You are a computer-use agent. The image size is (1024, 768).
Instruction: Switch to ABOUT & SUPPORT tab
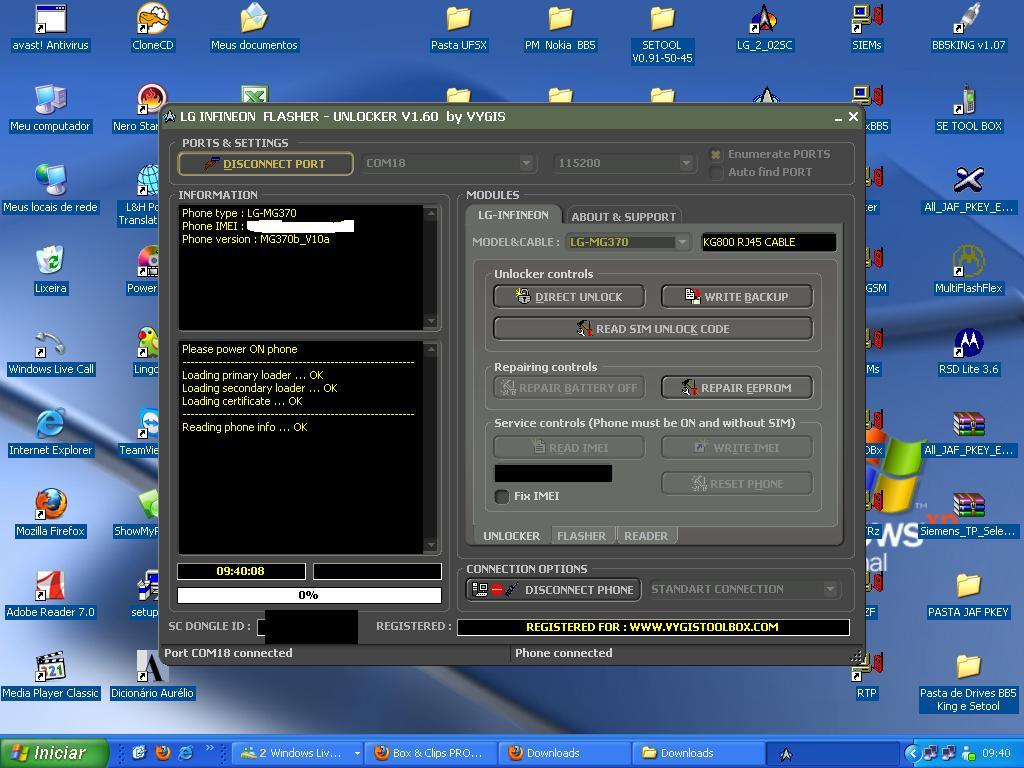point(624,217)
